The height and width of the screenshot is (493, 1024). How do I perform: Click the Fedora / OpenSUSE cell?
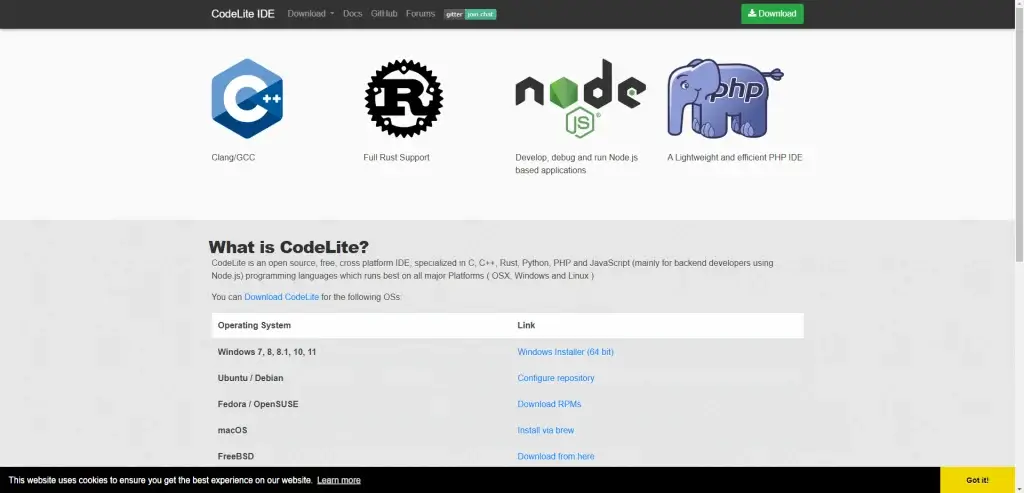coord(258,404)
